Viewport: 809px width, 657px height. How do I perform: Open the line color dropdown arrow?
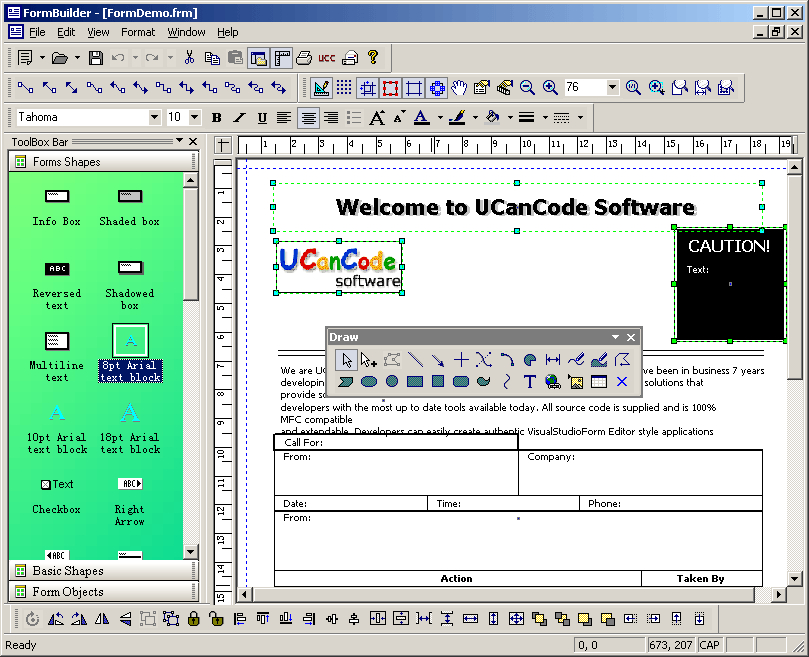click(x=475, y=118)
